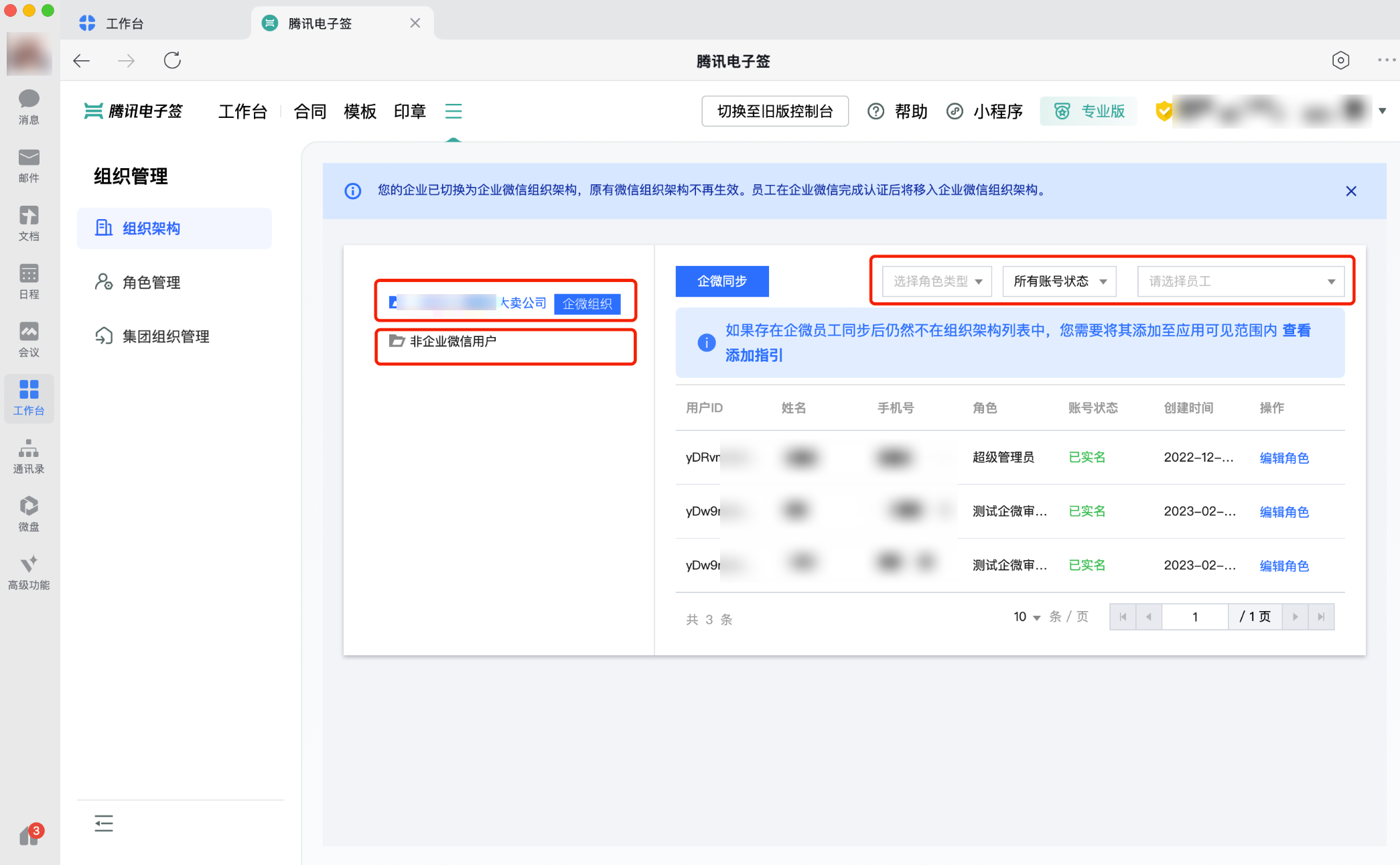Screen dimensions: 1400x865
Task: Click 编辑角色 for the last table row
Action: pyautogui.click(x=1284, y=565)
